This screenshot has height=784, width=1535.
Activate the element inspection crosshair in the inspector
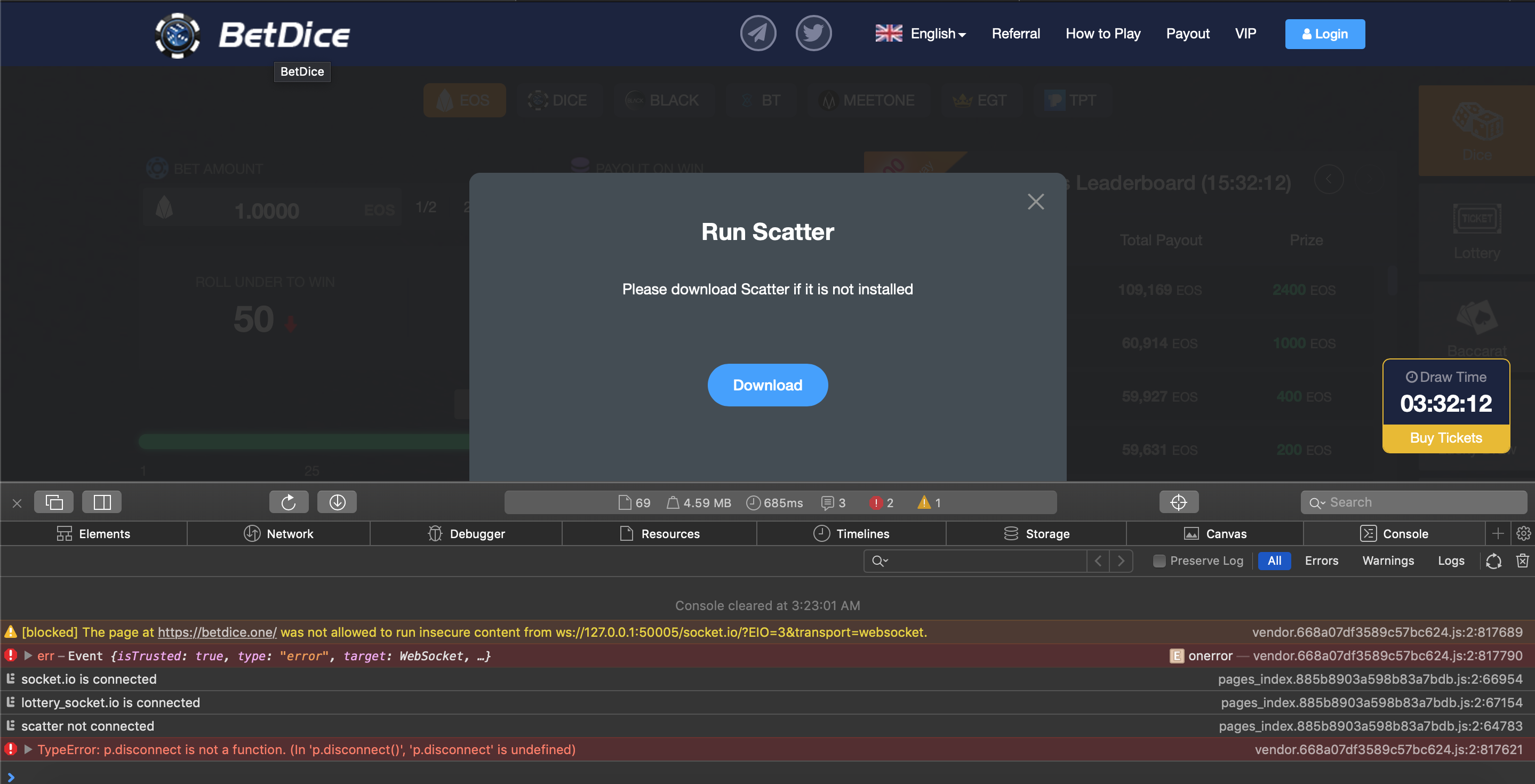[1178, 502]
